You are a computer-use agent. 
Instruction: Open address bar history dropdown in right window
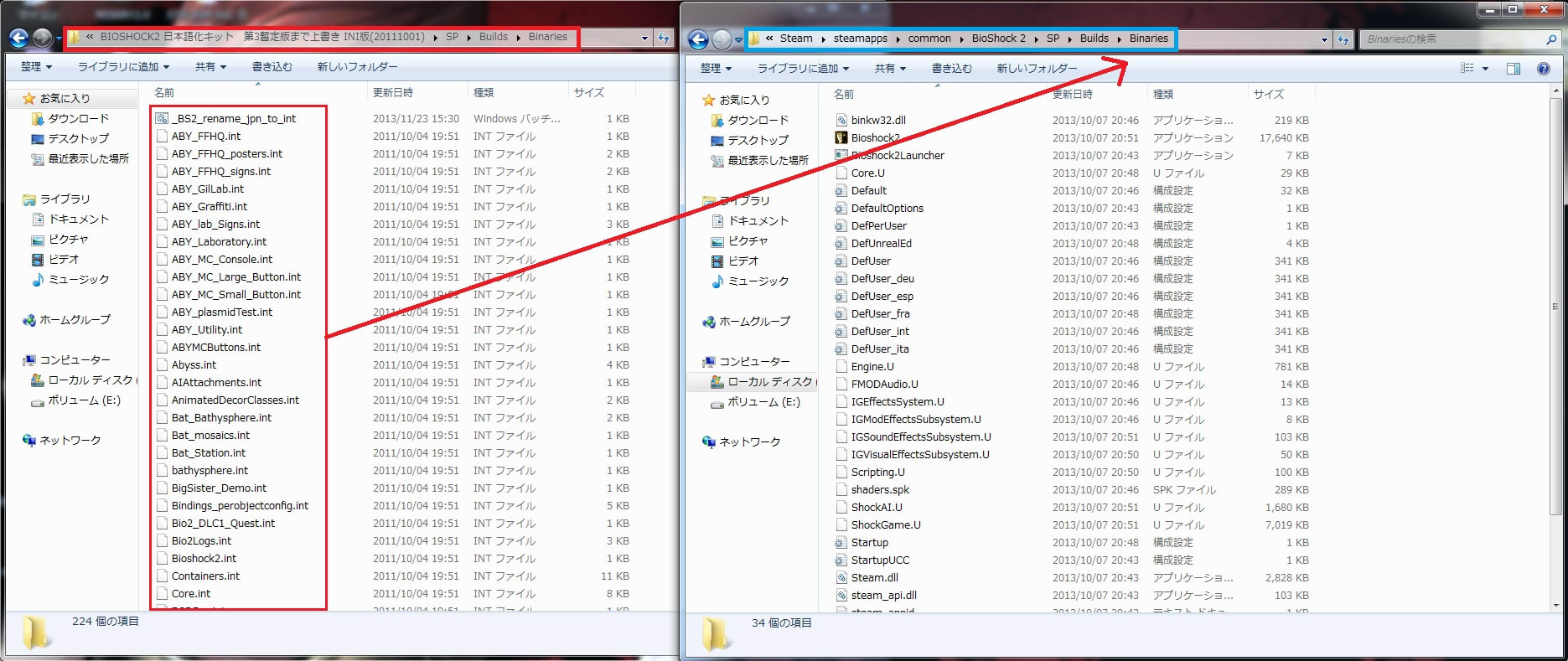[1324, 39]
